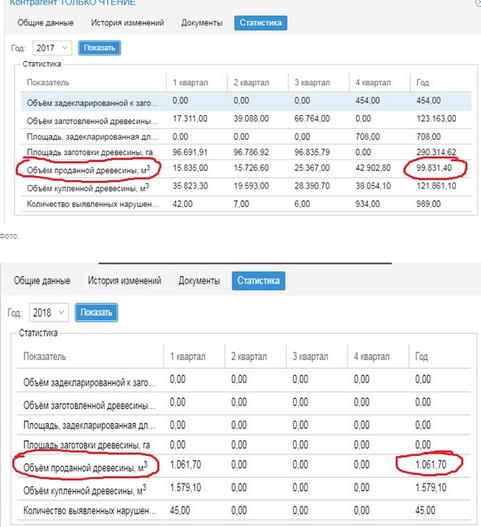Image resolution: width=481 pixels, height=527 pixels.
Task: Open upper История изменений tab
Action: coord(127,23)
